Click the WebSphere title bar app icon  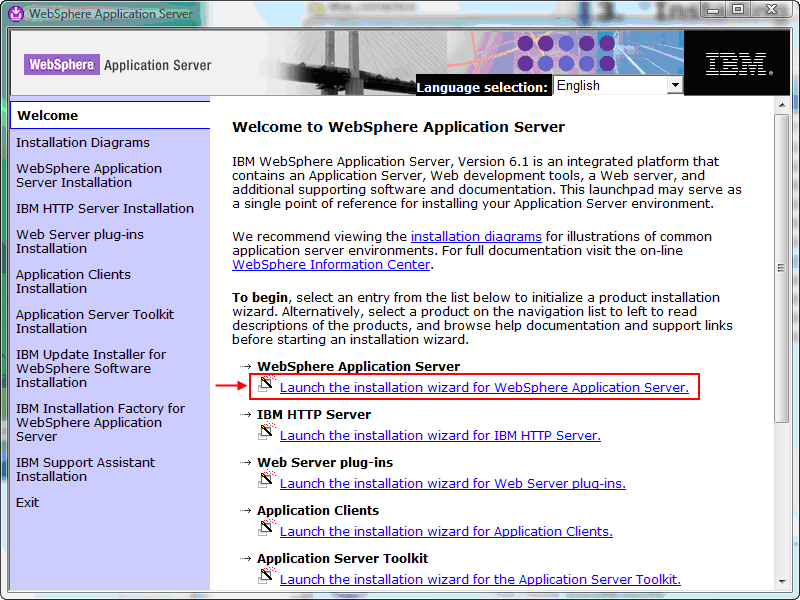16,13
